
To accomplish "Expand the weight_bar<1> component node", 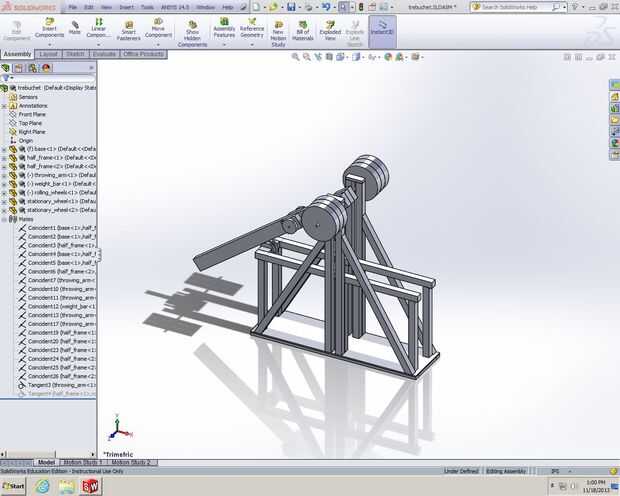I will point(4,184).
